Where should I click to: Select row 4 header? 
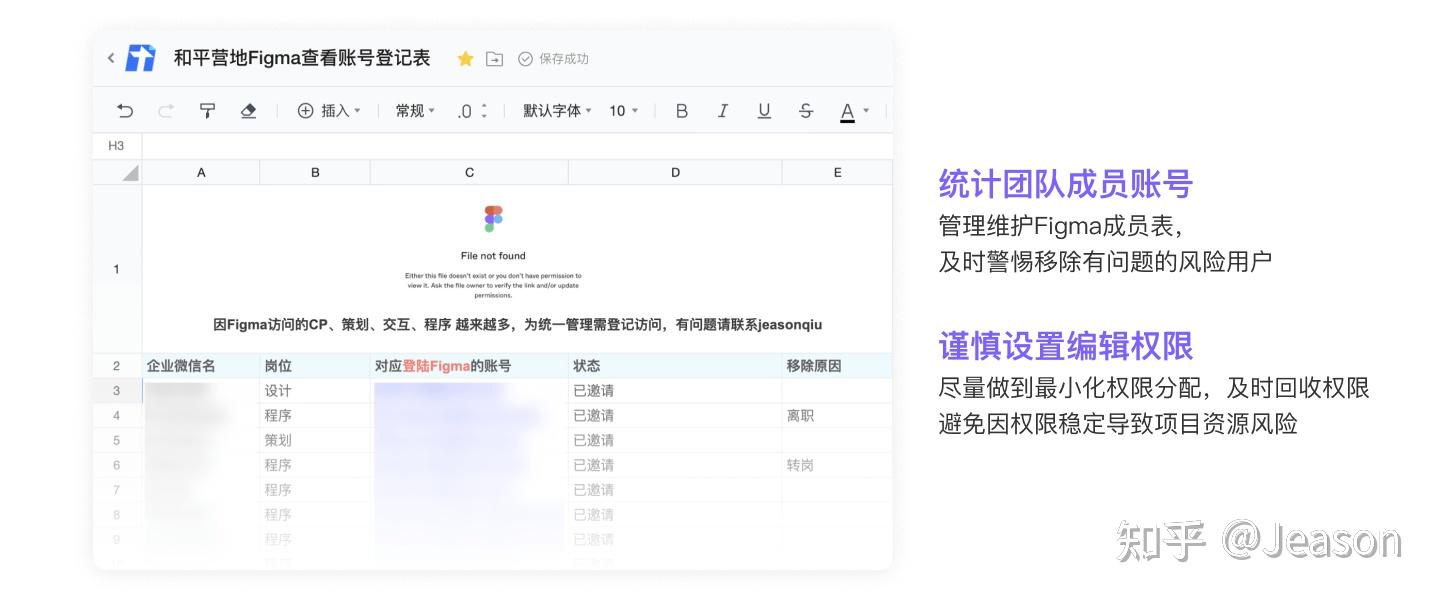click(x=117, y=415)
